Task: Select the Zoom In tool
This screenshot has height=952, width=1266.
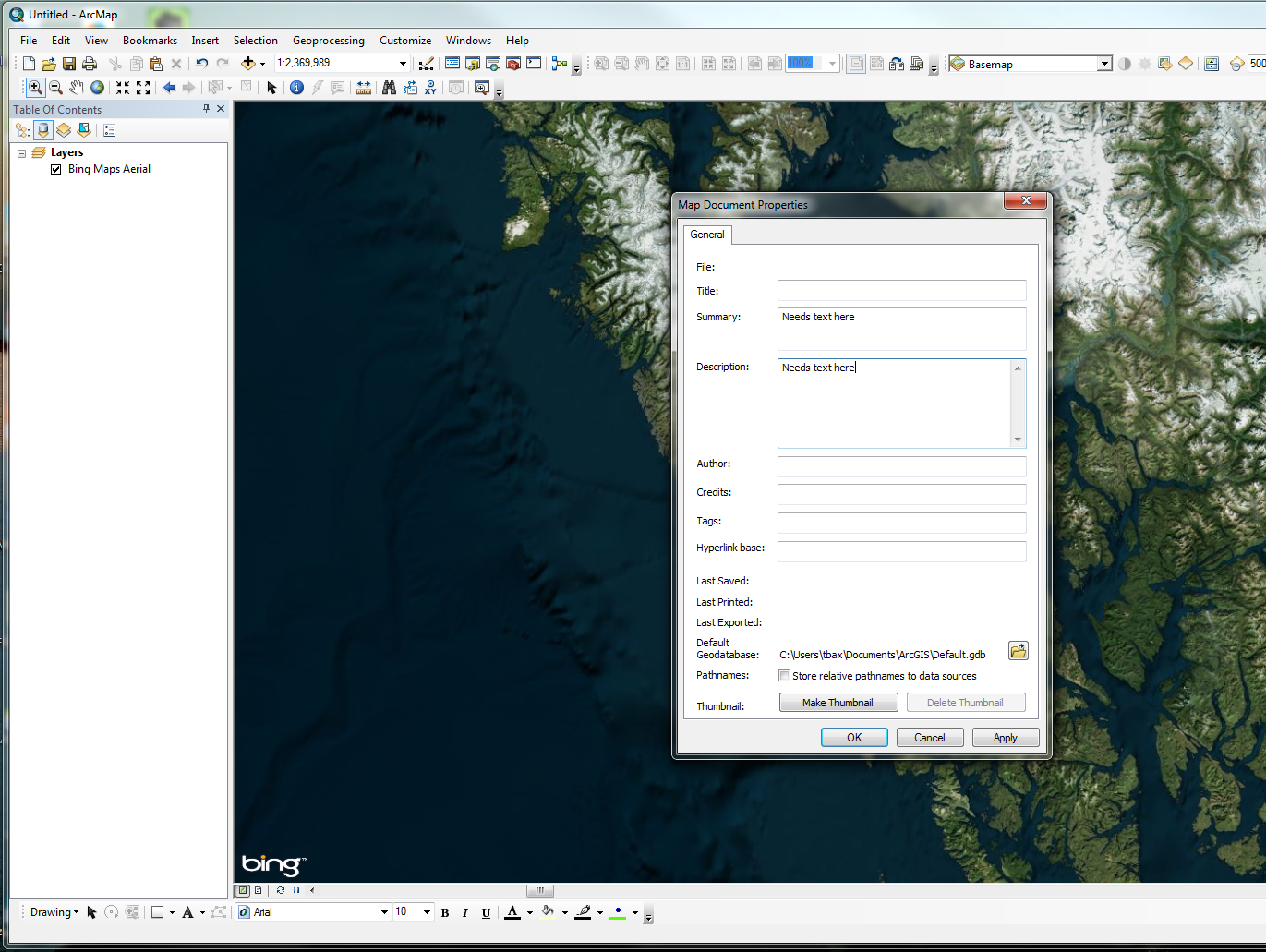Action: (x=35, y=88)
